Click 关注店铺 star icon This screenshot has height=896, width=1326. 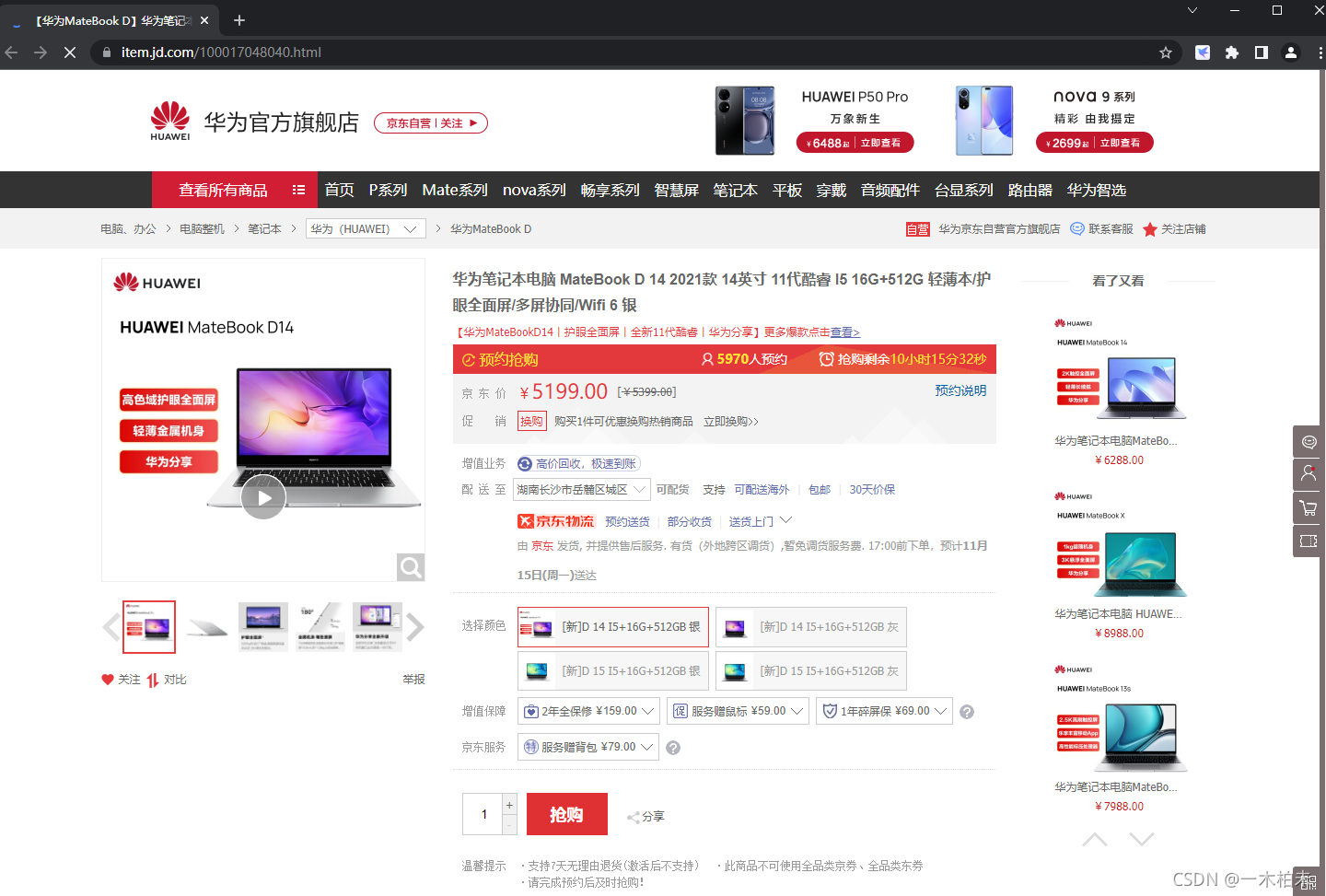(x=1150, y=229)
